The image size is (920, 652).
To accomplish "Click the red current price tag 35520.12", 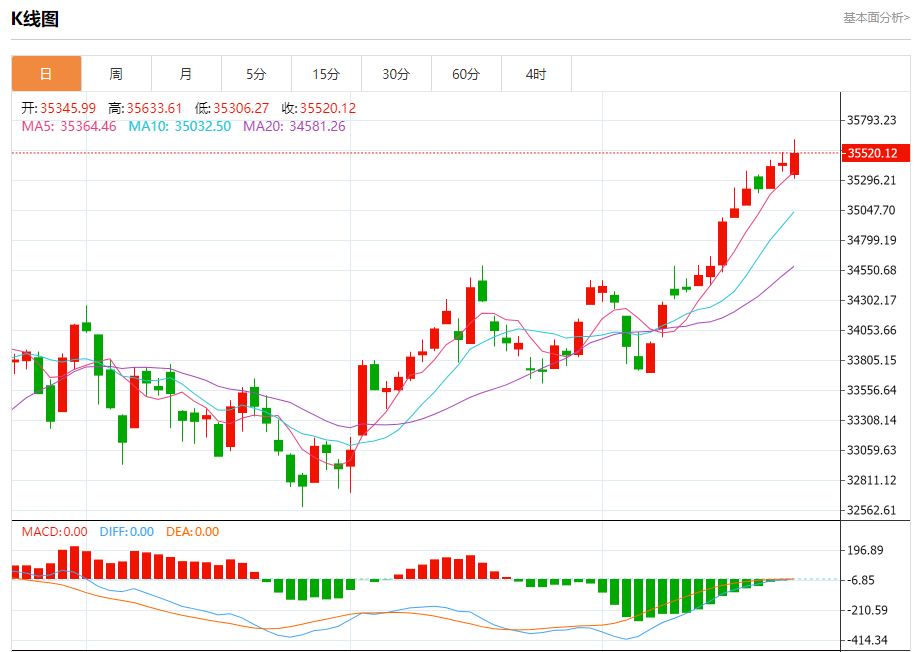I will coord(875,153).
